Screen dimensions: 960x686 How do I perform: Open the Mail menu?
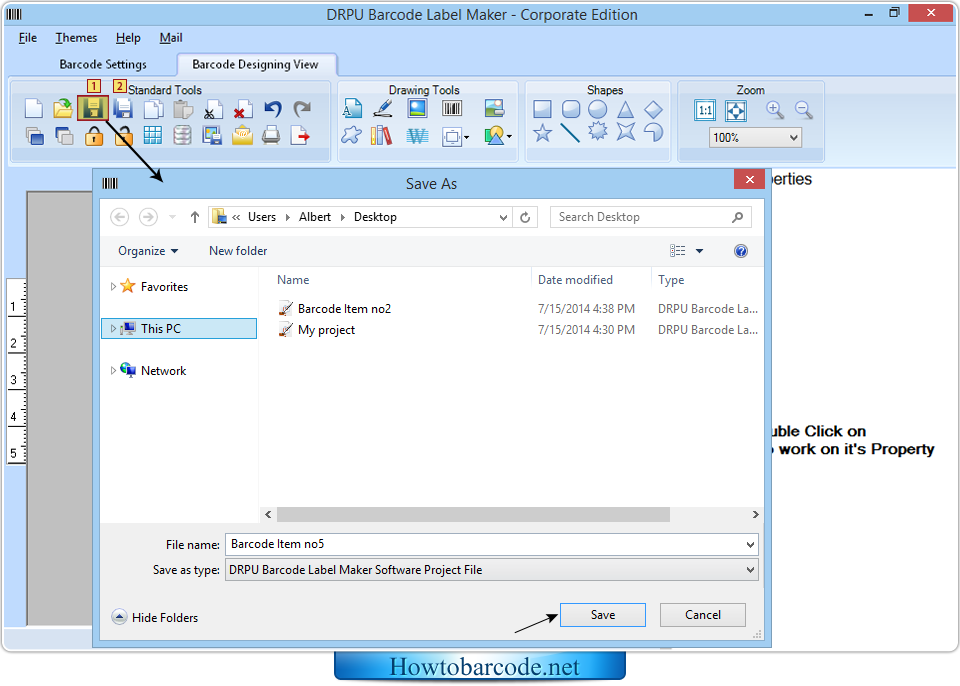[x=171, y=38]
